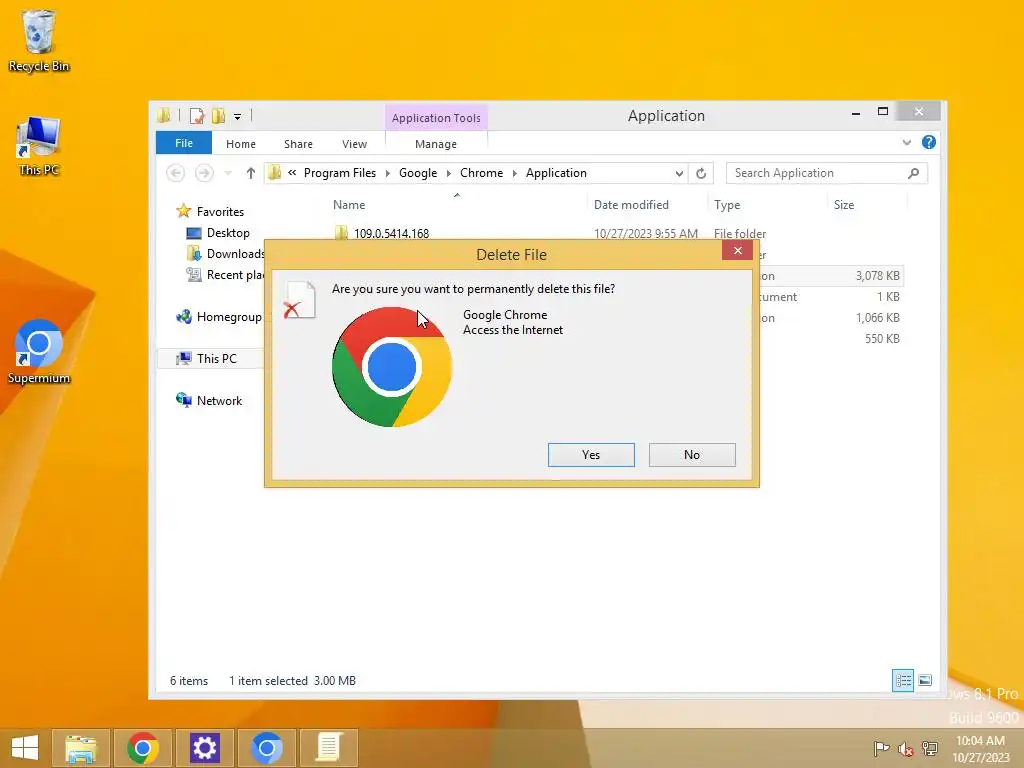Open Action Center flag tray icon
This screenshot has height=768, width=1024.
pyautogui.click(x=881, y=748)
